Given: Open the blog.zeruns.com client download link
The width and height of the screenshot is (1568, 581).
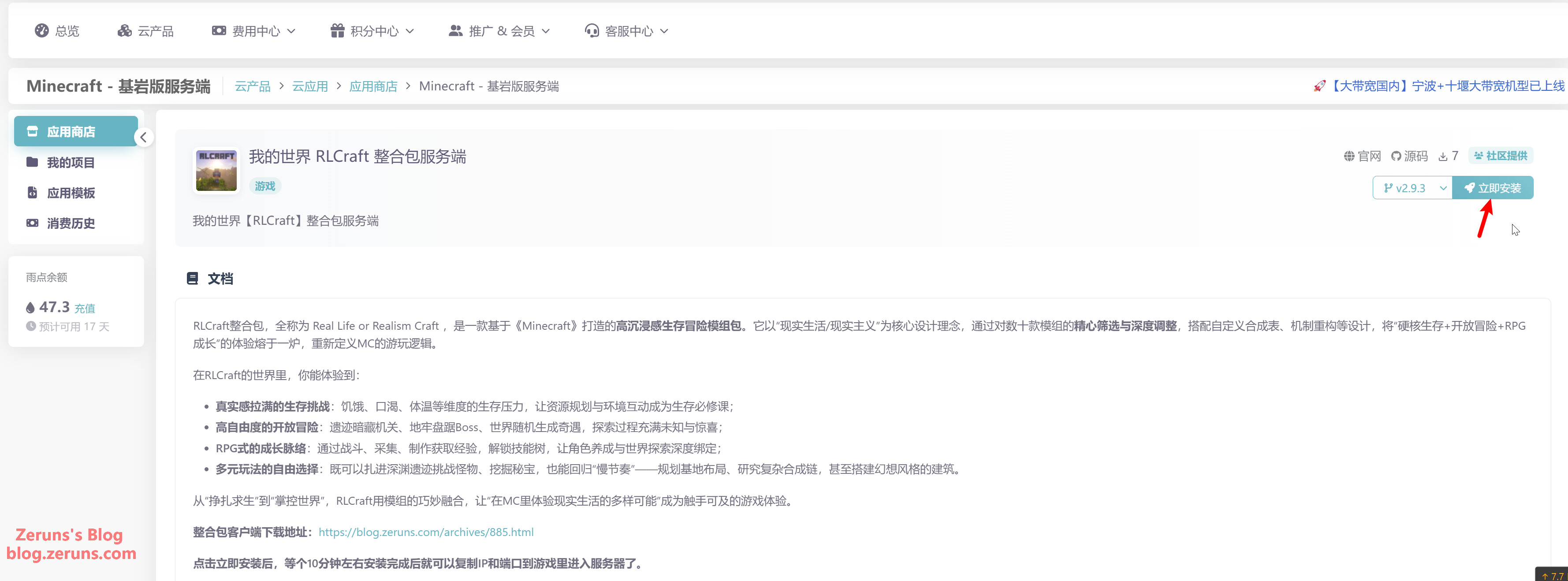Looking at the screenshot, I should (426, 533).
